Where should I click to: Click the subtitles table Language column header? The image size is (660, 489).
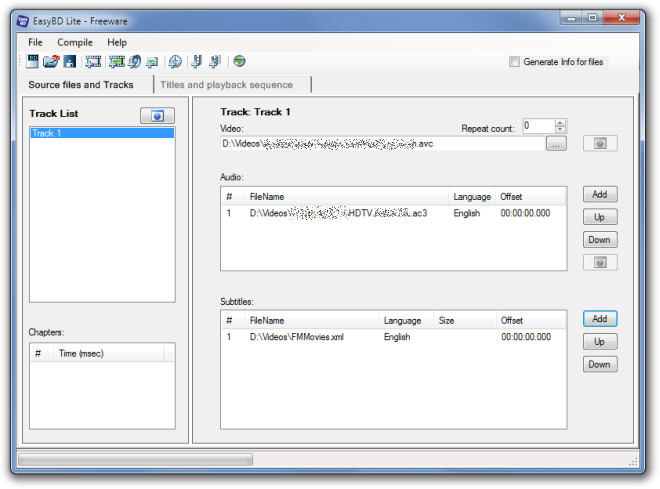pyautogui.click(x=406, y=320)
